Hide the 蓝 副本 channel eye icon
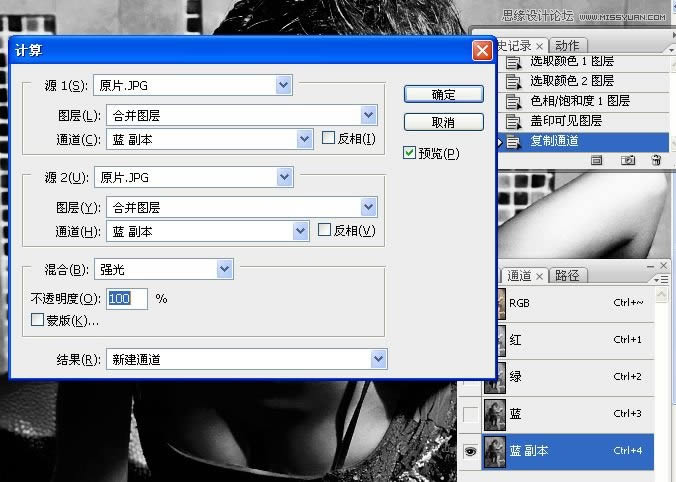Image resolution: width=676 pixels, height=482 pixels. coord(471,451)
